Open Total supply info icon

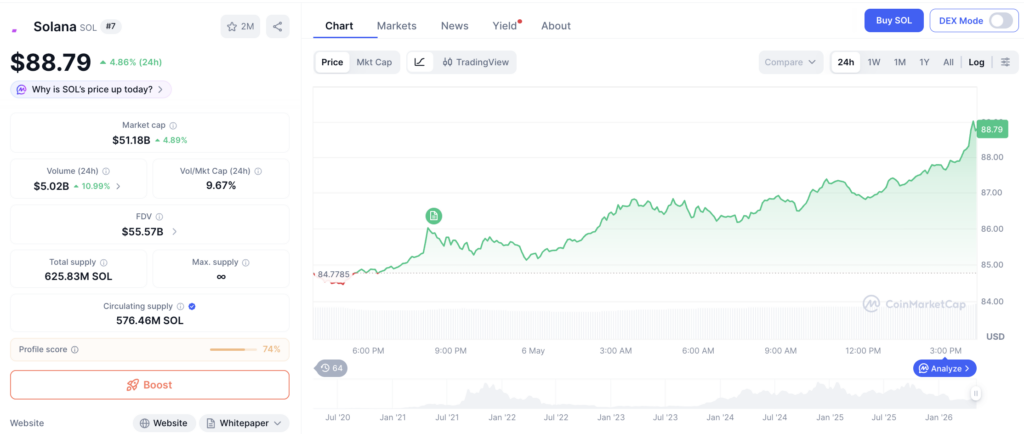[103, 262]
